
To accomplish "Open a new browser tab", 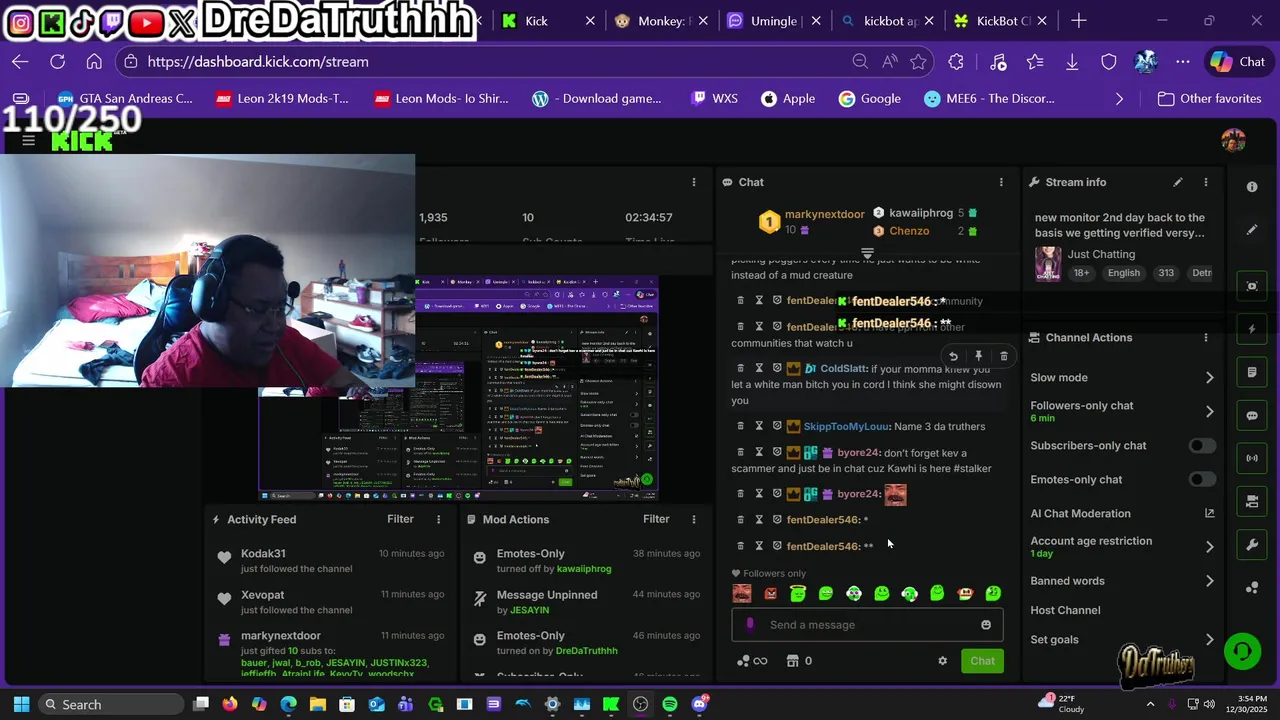I will click(1078, 20).
